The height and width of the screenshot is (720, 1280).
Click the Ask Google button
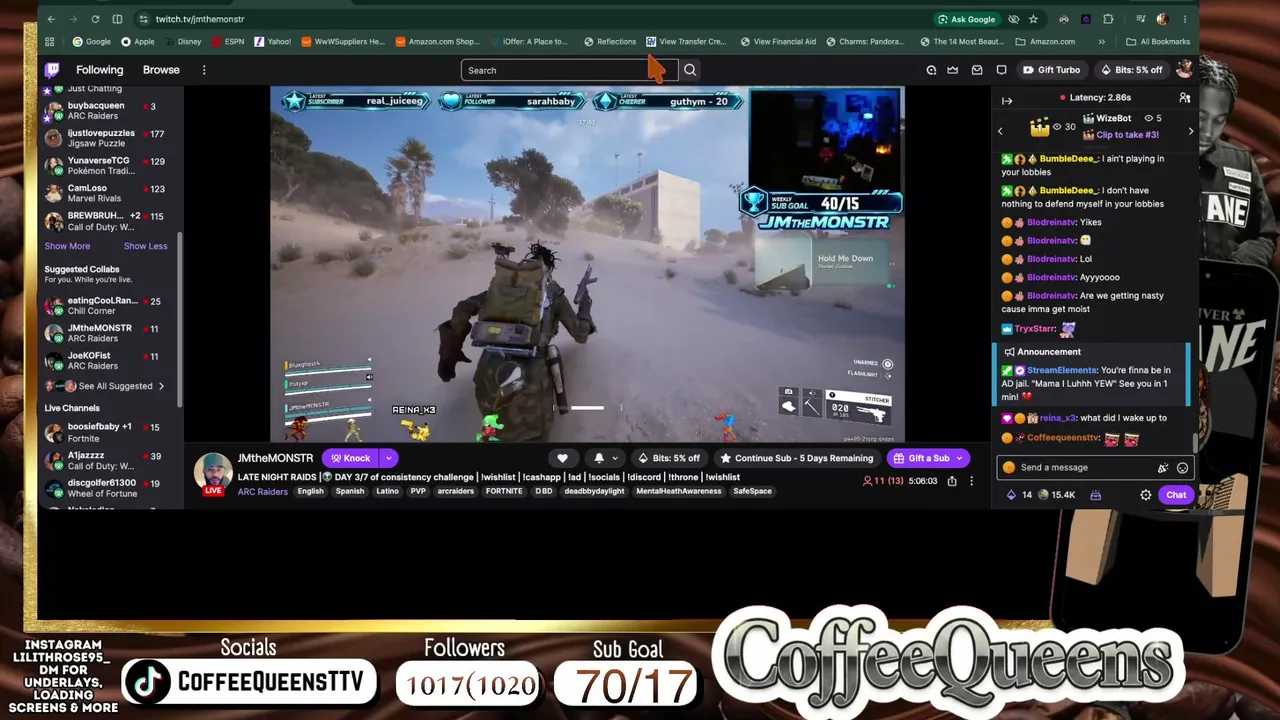966,19
